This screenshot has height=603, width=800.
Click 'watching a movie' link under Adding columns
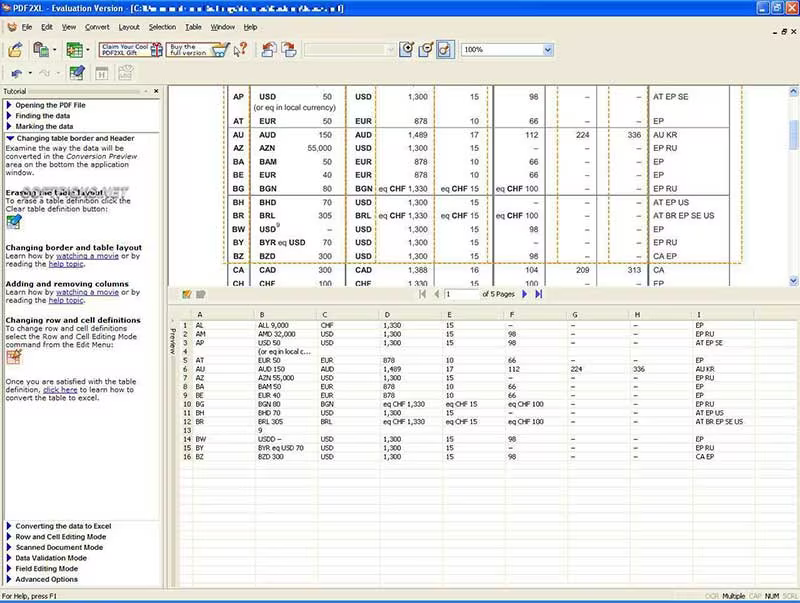coord(87,292)
